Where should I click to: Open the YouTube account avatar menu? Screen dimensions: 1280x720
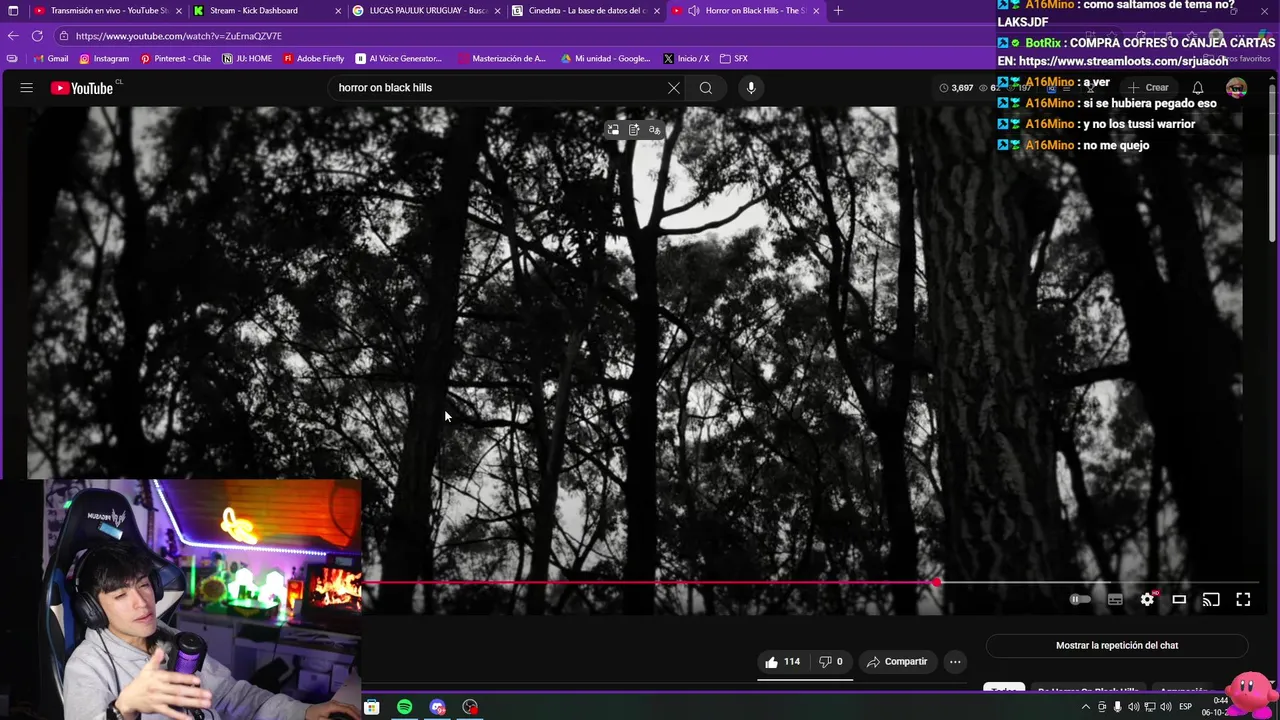pos(1237,88)
